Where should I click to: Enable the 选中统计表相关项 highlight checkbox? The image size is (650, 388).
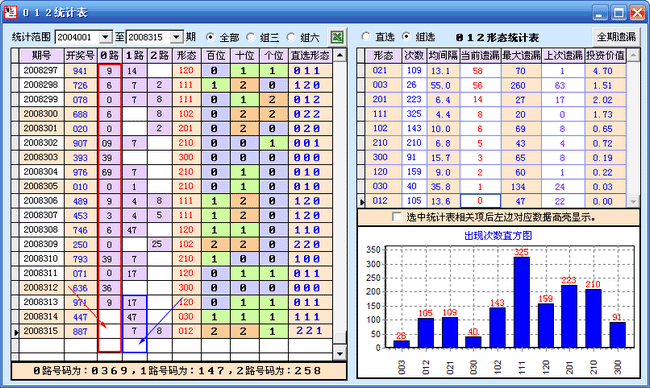397,217
